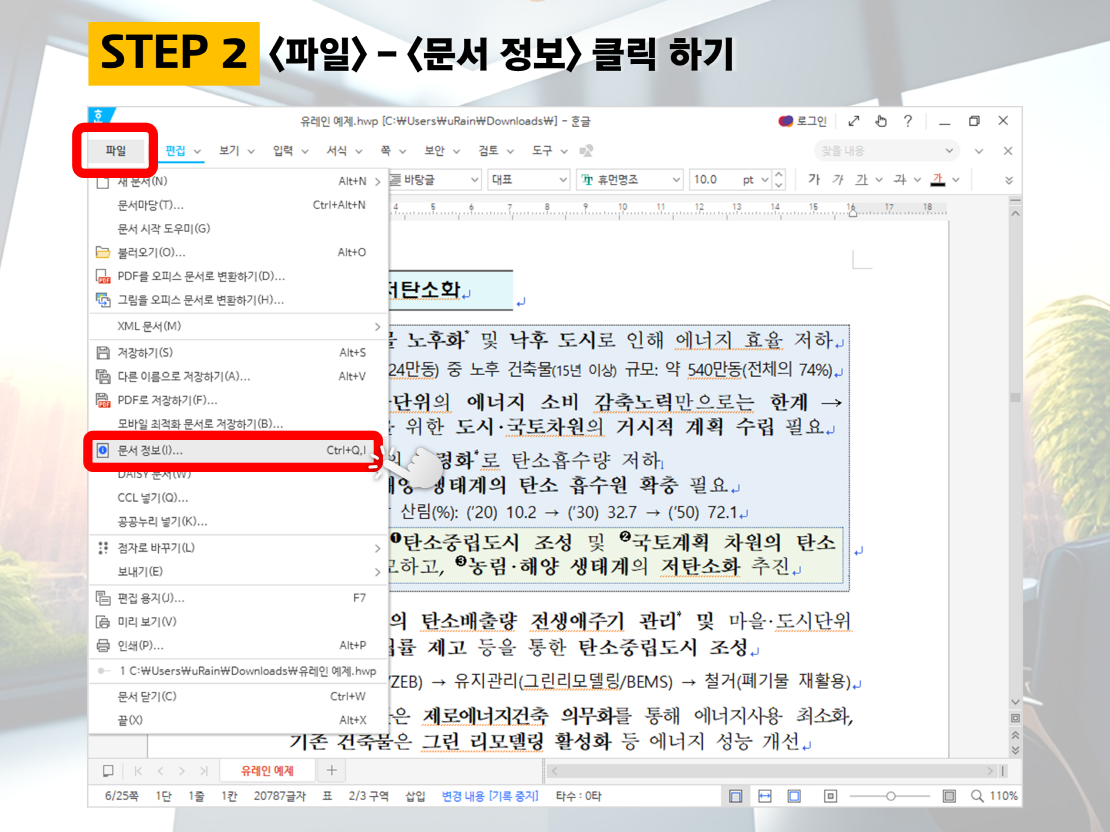
Task: Click the 새 문서 blank page icon
Action: click(x=103, y=183)
